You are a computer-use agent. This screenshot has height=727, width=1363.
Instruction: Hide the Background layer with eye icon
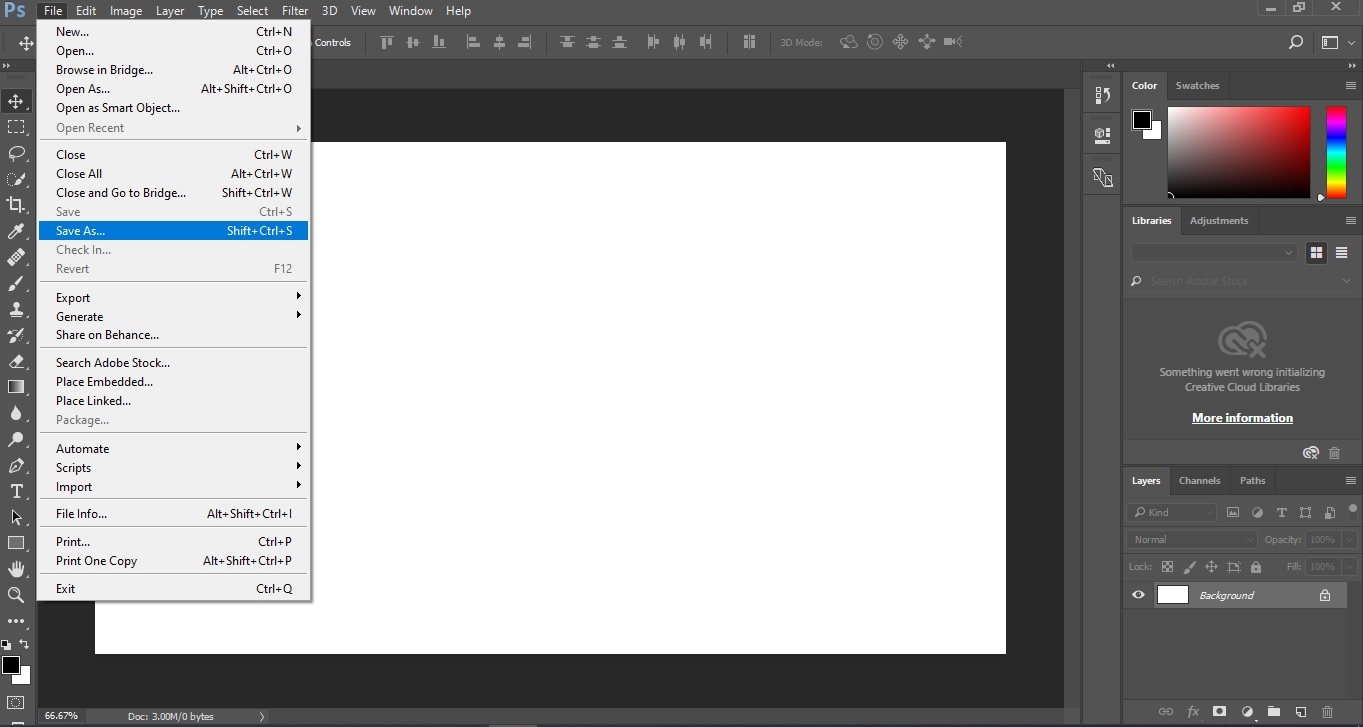click(x=1138, y=595)
